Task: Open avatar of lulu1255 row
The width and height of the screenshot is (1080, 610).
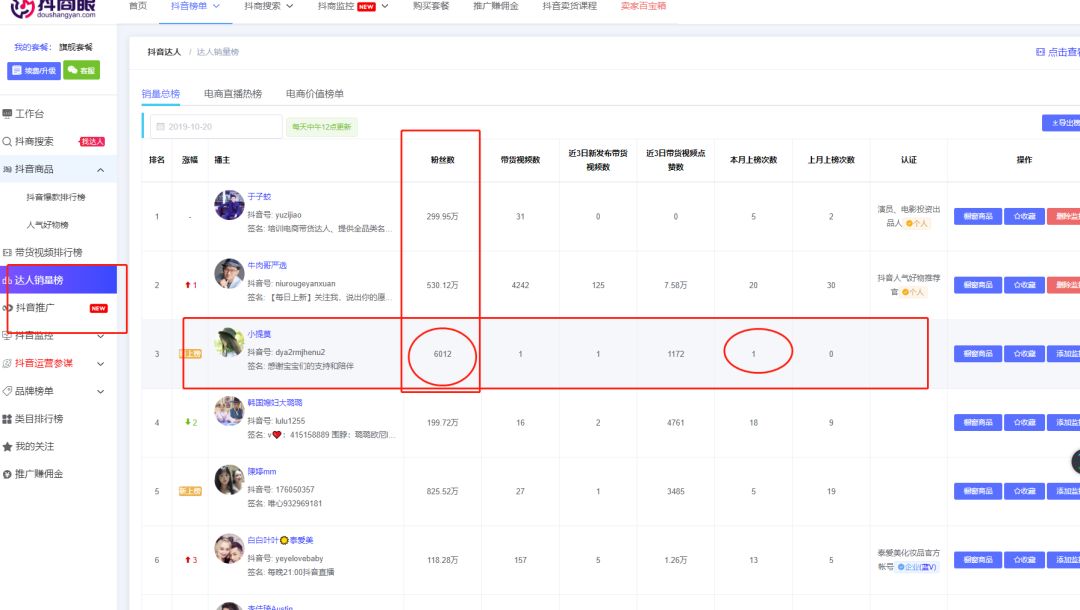Action: pyautogui.click(x=229, y=411)
